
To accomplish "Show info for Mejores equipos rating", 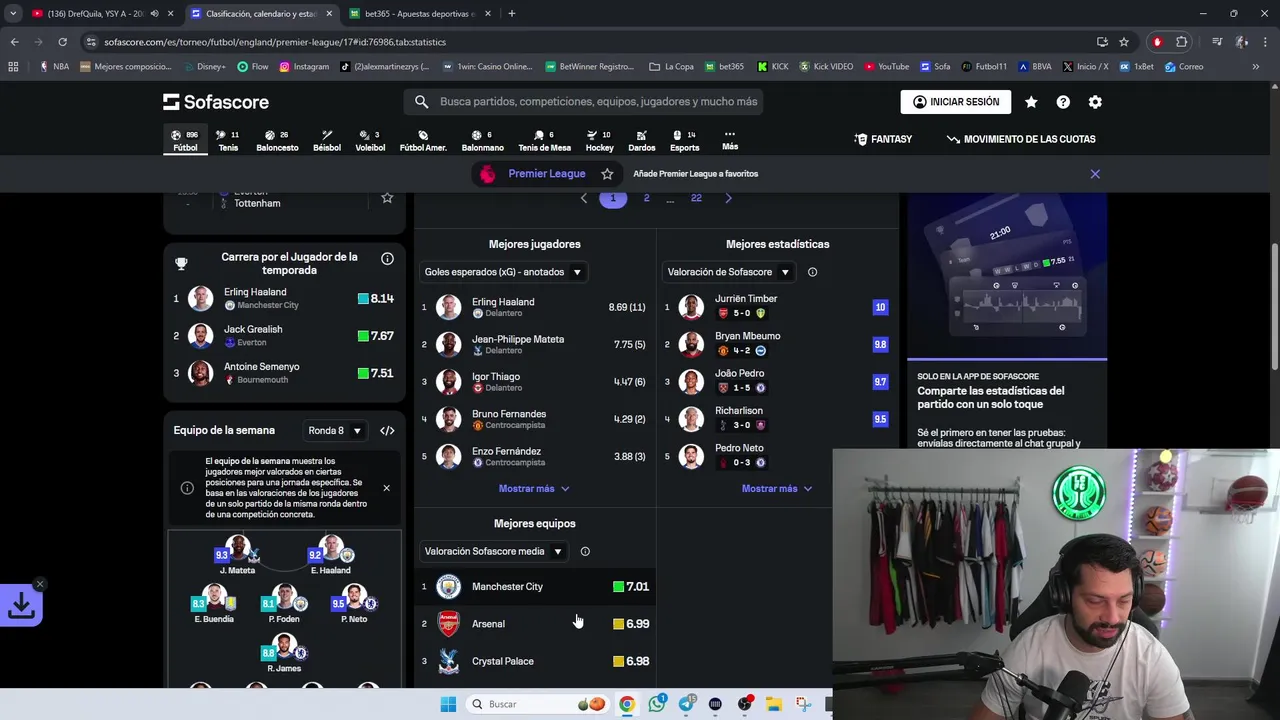I will (x=585, y=551).
